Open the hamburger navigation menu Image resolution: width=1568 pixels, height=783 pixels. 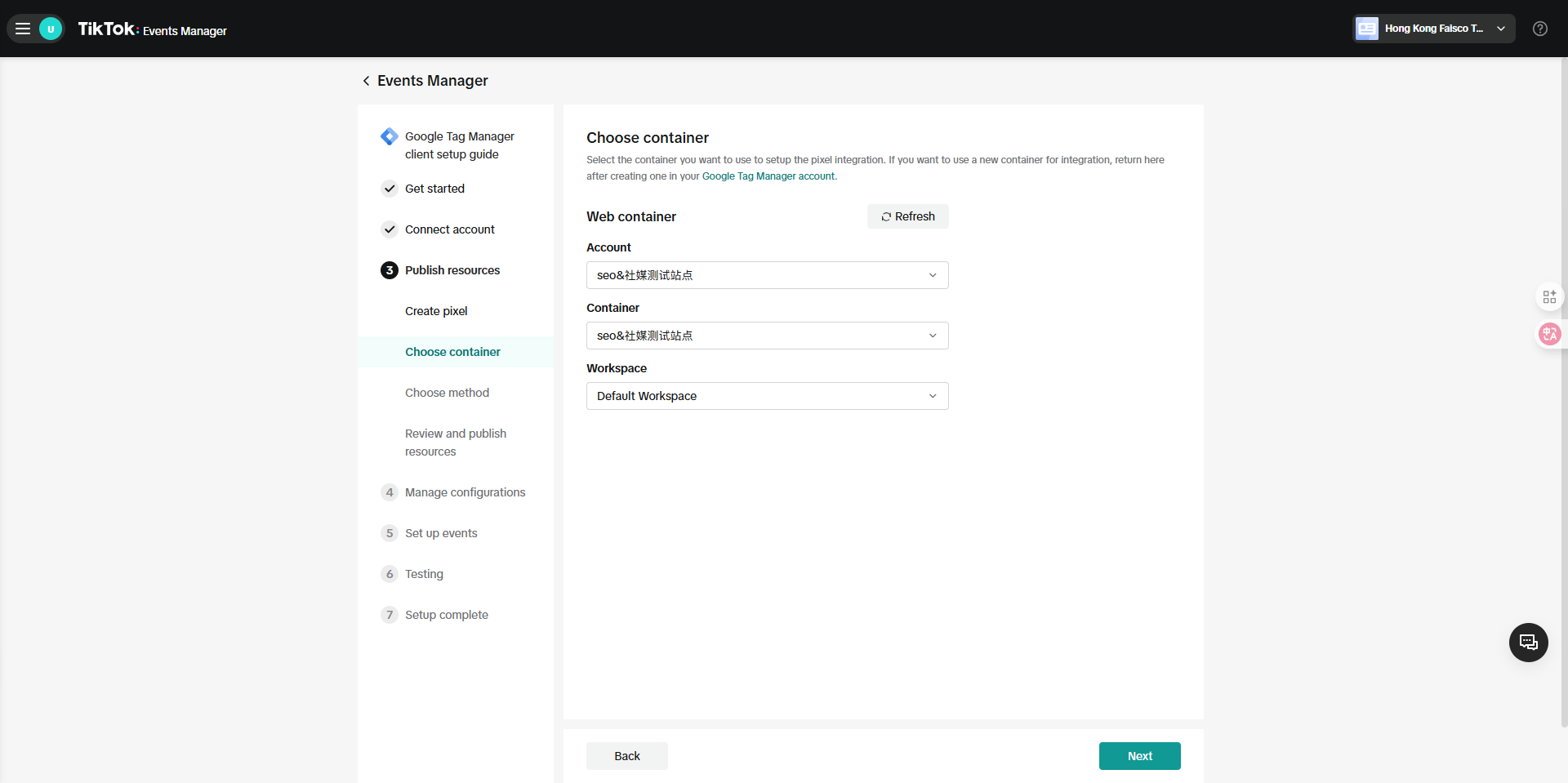click(23, 29)
